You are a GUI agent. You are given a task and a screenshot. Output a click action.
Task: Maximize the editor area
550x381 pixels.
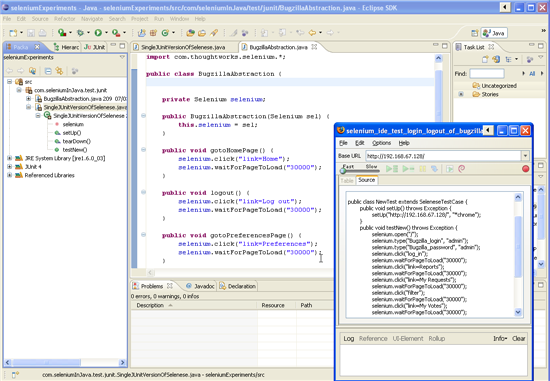coord(444,46)
